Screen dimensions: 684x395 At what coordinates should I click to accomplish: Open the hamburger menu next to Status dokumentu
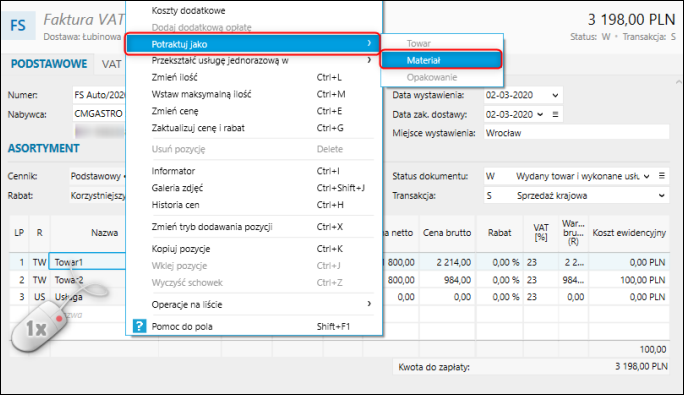(662, 176)
